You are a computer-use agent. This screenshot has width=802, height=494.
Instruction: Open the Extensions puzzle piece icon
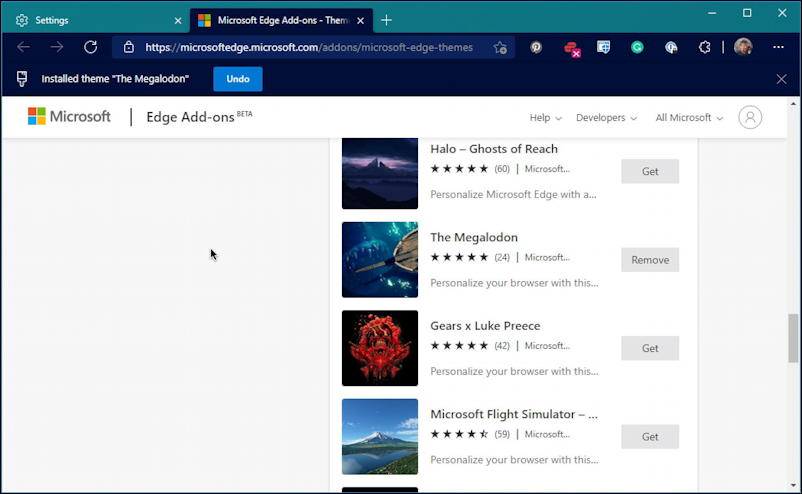(x=704, y=48)
